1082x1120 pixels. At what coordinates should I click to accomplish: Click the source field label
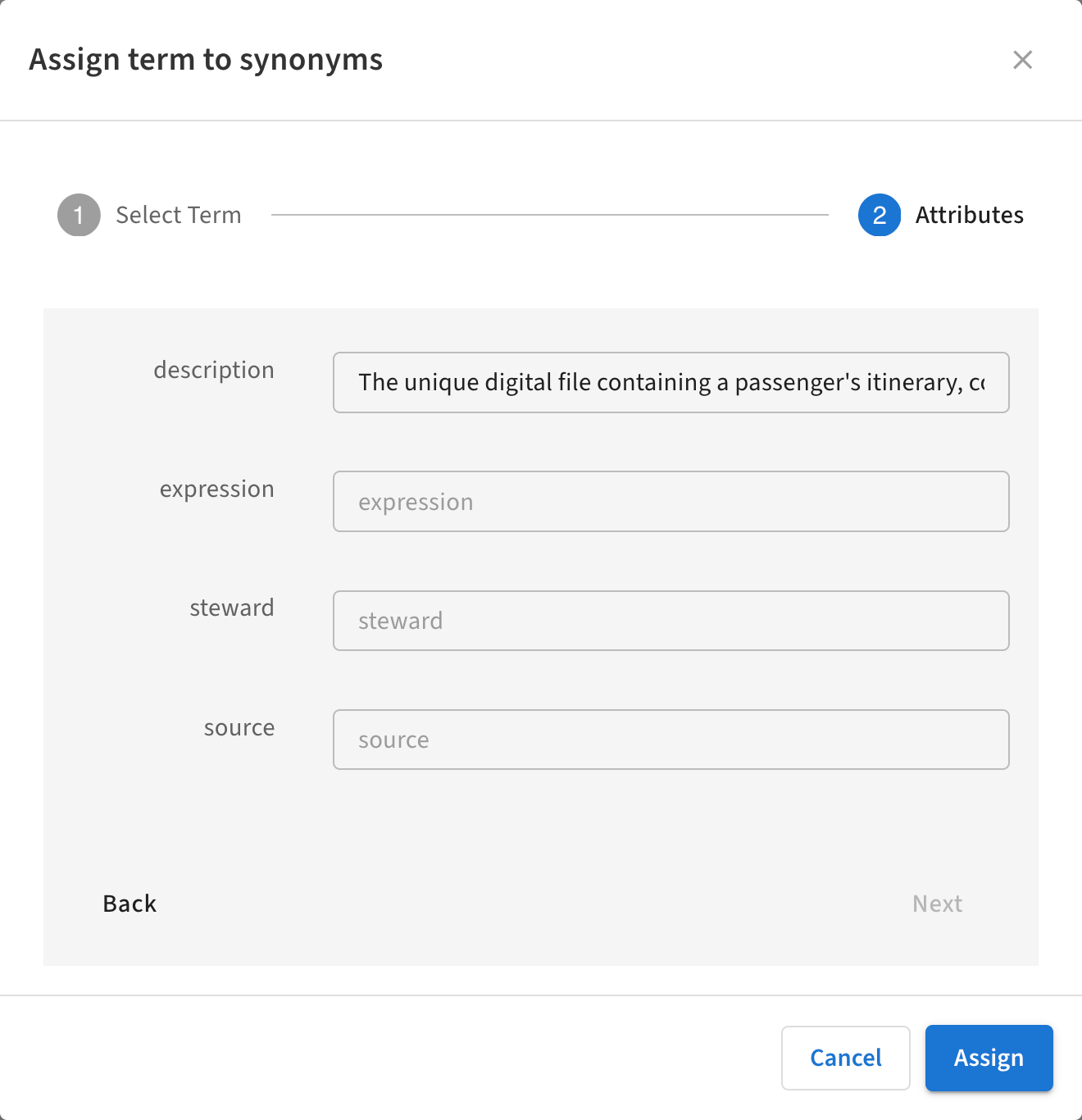pyautogui.click(x=239, y=727)
